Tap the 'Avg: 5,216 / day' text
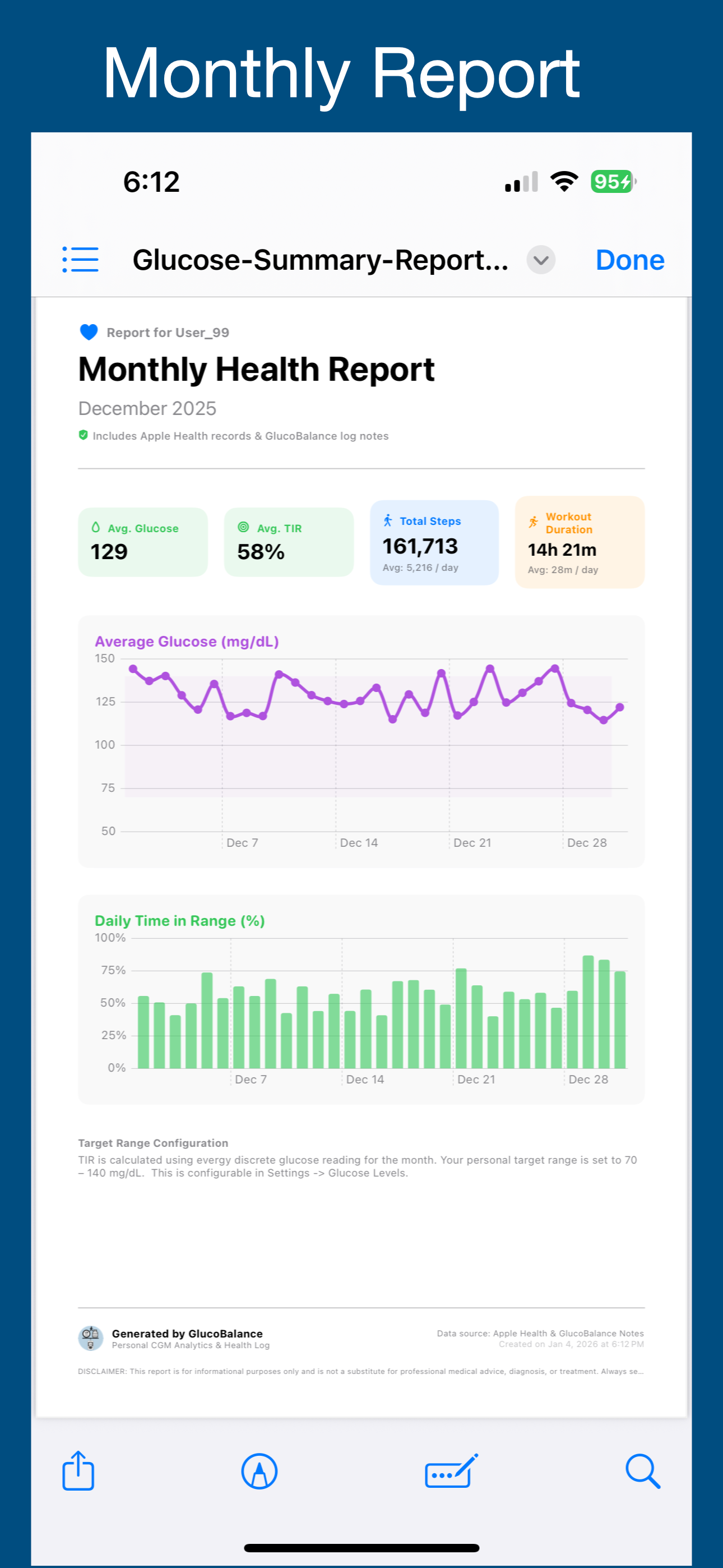723x1568 pixels. (x=420, y=568)
